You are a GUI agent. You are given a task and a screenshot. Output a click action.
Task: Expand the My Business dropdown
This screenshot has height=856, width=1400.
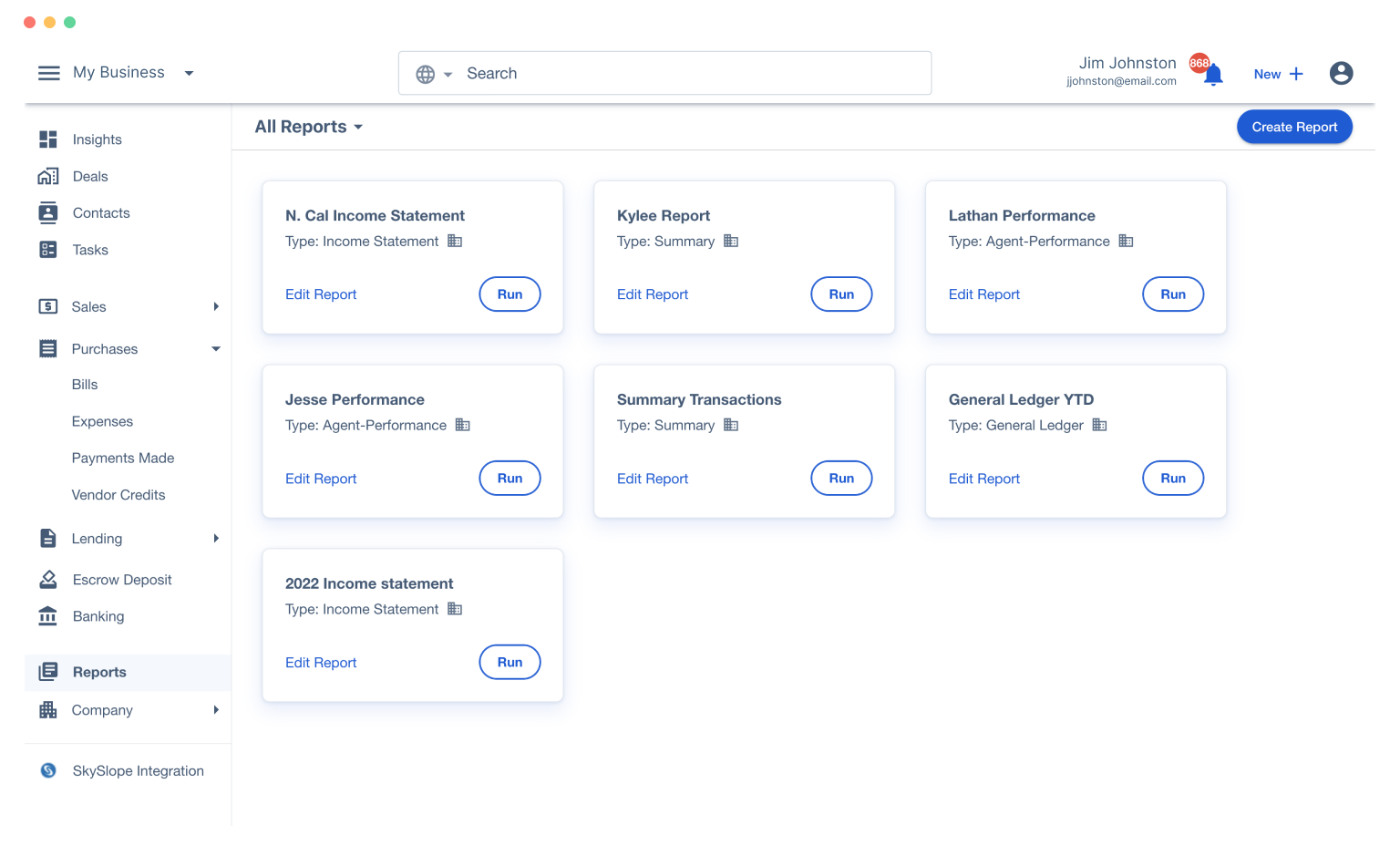tap(189, 73)
